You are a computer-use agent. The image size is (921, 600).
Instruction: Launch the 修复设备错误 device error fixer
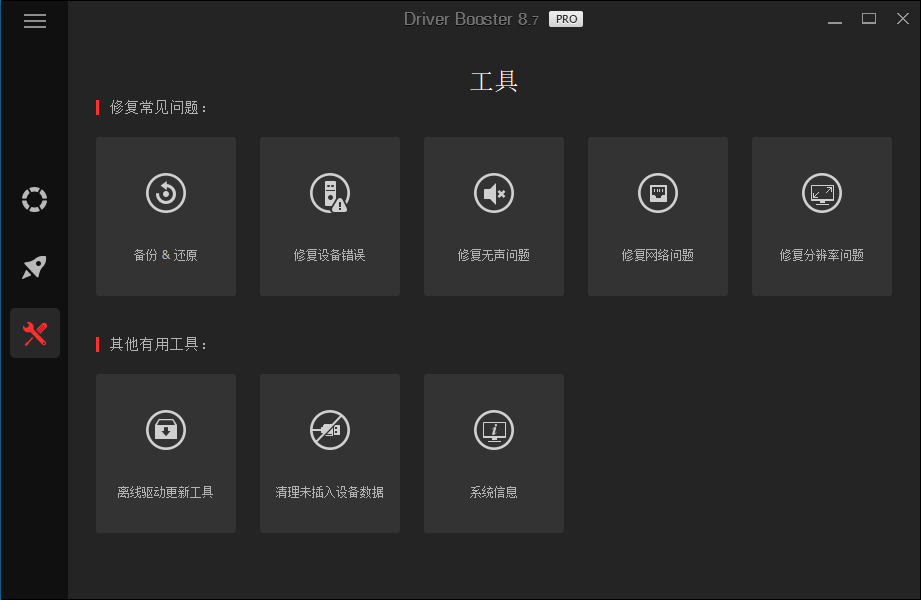[x=329, y=216]
